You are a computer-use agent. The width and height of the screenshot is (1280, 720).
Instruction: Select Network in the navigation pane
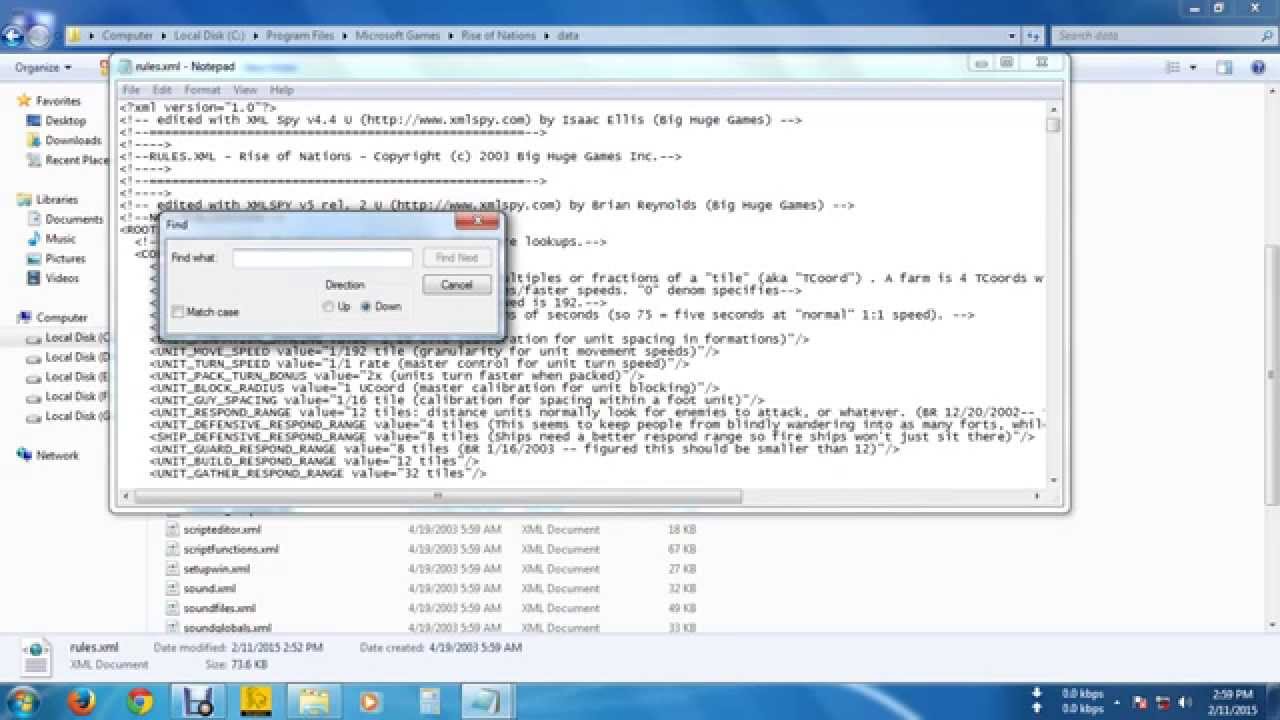[57, 456]
